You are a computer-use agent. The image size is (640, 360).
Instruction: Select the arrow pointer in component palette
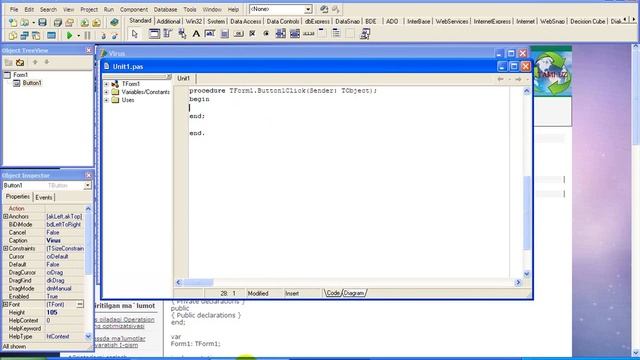click(x=135, y=34)
